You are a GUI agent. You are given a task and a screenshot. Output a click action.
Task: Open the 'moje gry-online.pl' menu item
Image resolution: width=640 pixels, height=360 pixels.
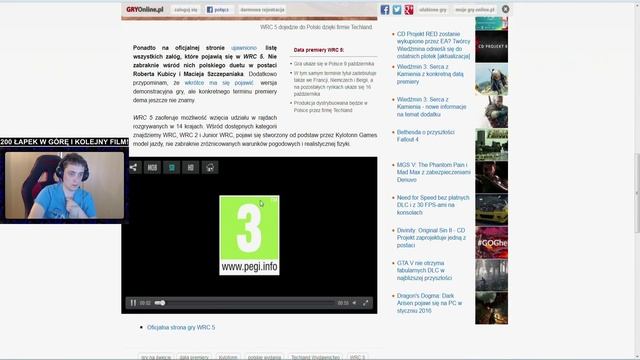click(x=475, y=9)
